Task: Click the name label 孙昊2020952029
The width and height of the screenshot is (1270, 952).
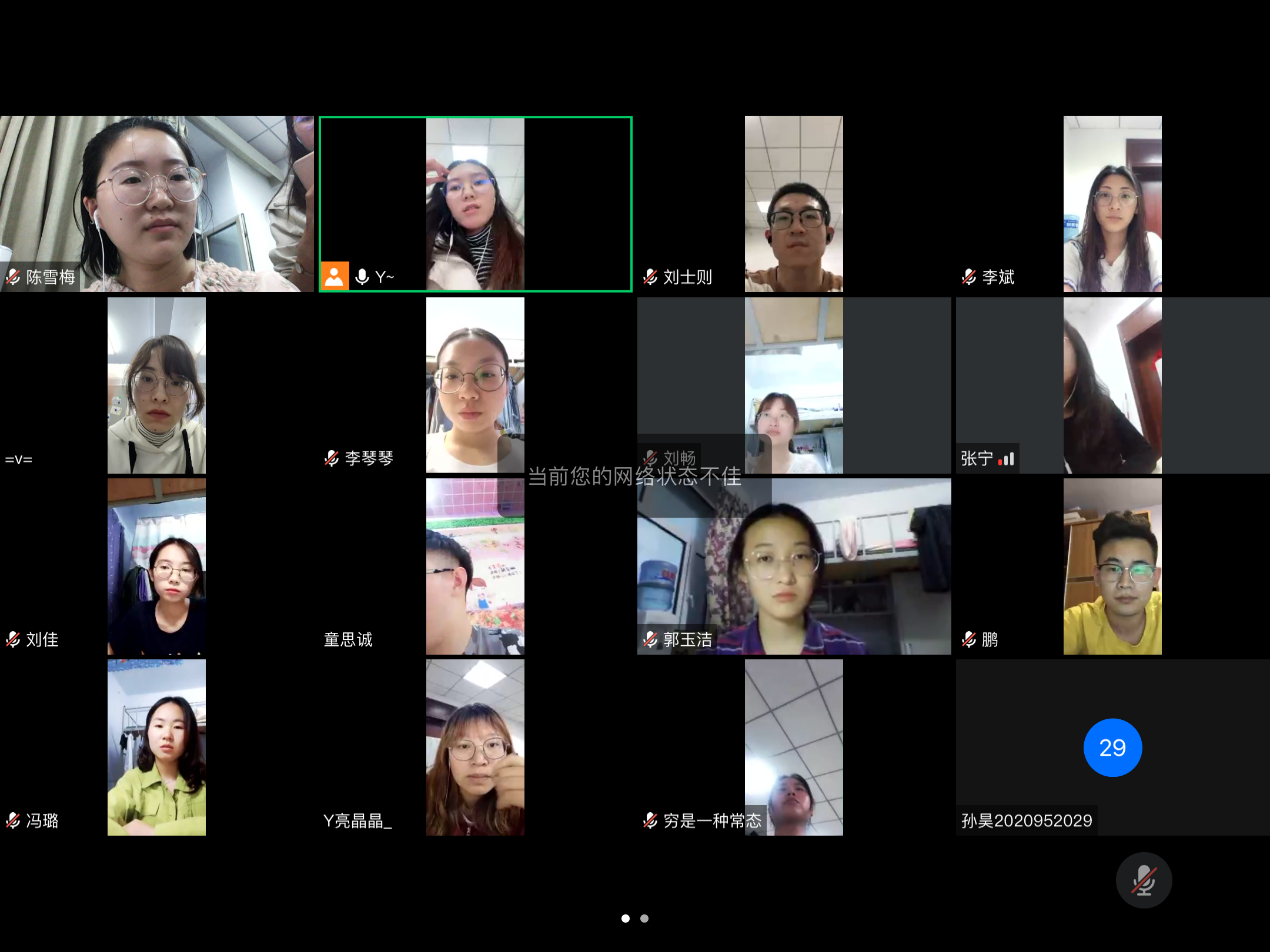Action: (1027, 820)
